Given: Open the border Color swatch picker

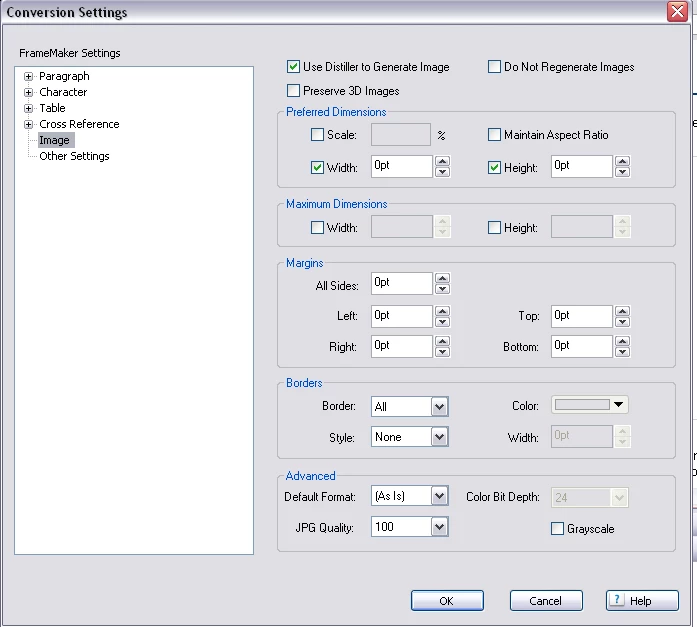Looking at the screenshot, I should (589, 405).
